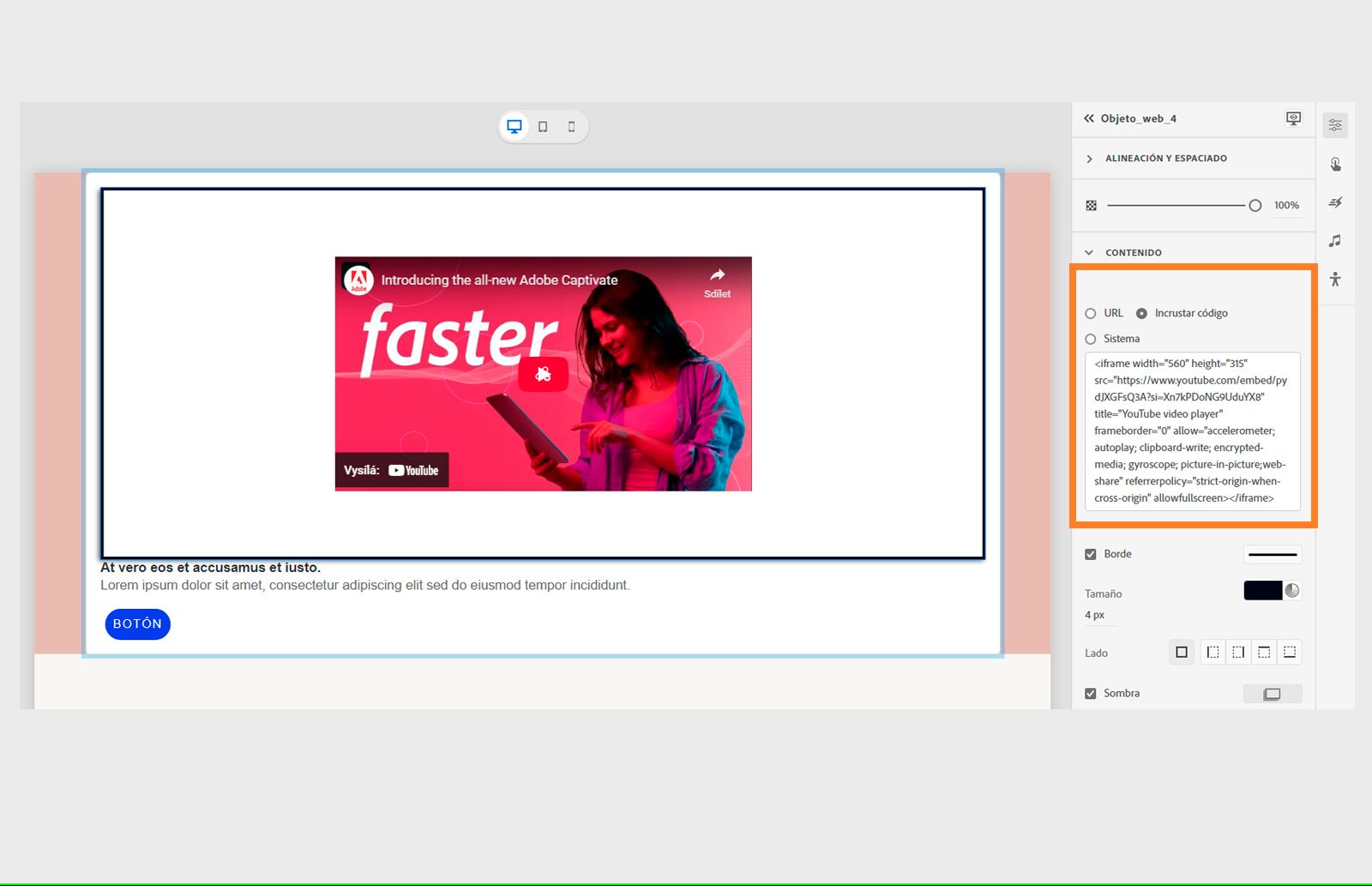Switch to tablet preview device icon

pos(543,127)
